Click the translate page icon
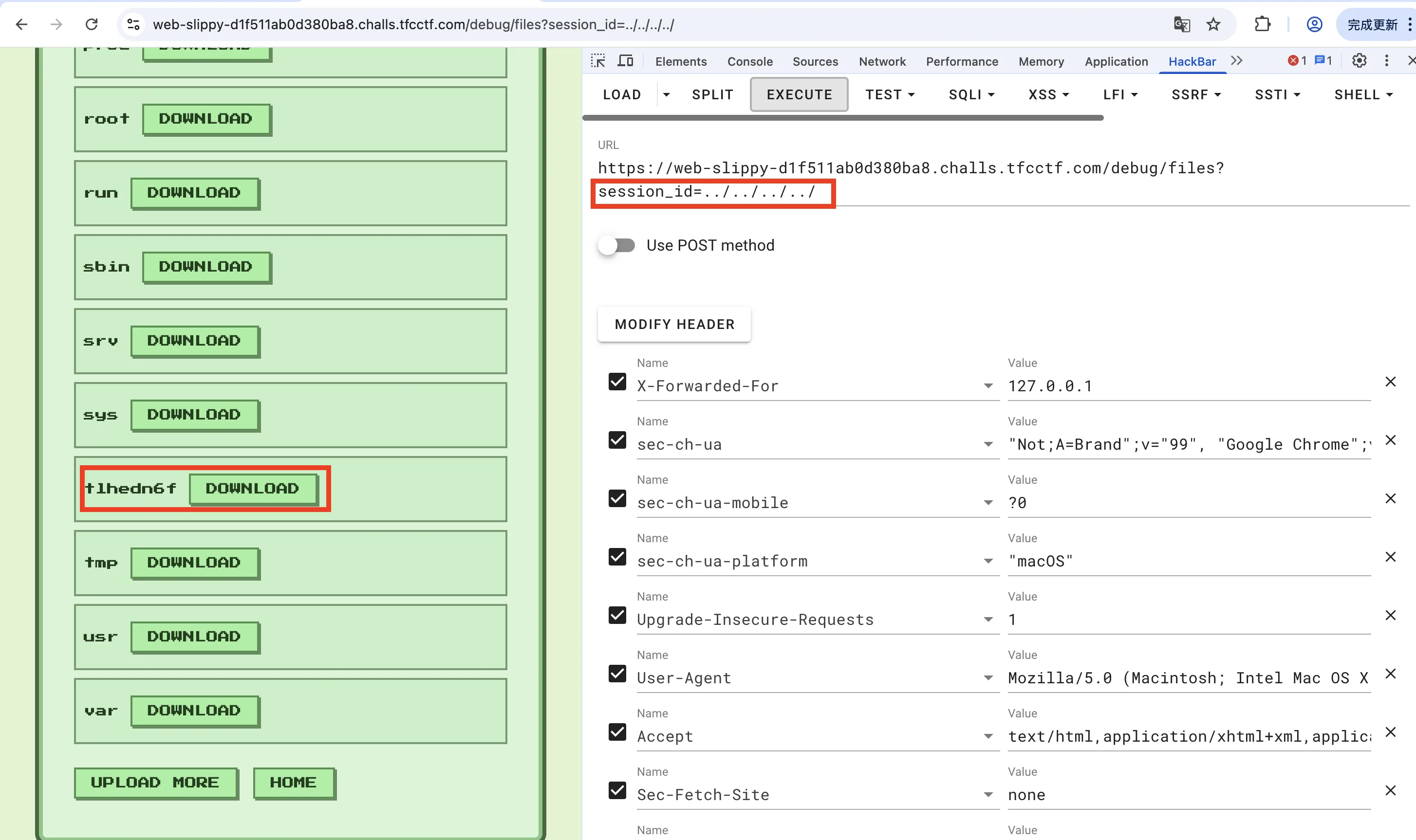The width and height of the screenshot is (1416, 840). pos(1182,24)
